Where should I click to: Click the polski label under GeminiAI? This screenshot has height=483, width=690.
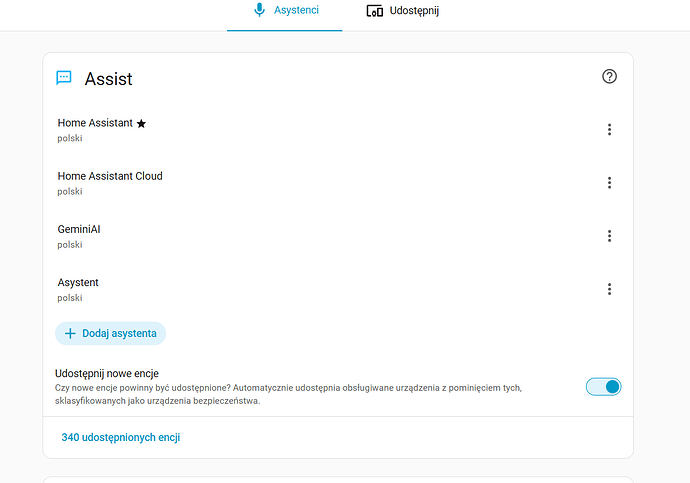click(70, 245)
